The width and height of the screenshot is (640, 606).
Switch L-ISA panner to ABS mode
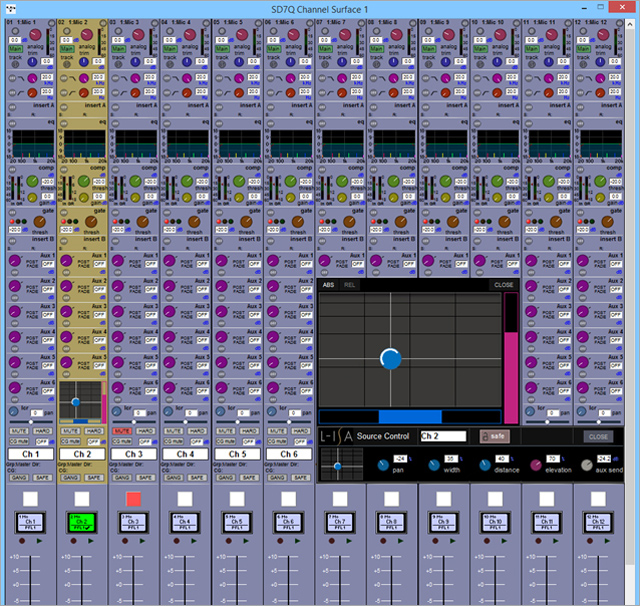pyautogui.click(x=329, y=285)
